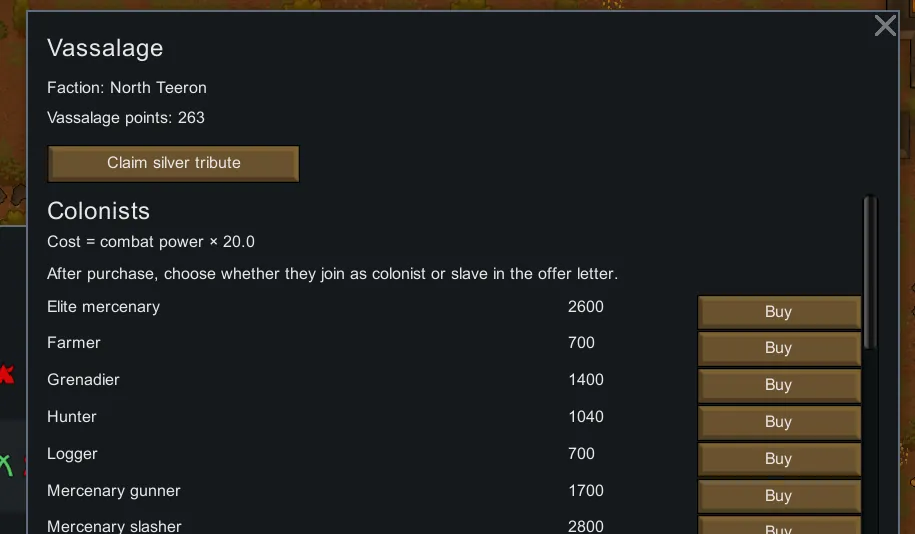The height and width of the screenshot is (534, 915).
Task: Click the red icon left of dialog
Action: point(6,375)
